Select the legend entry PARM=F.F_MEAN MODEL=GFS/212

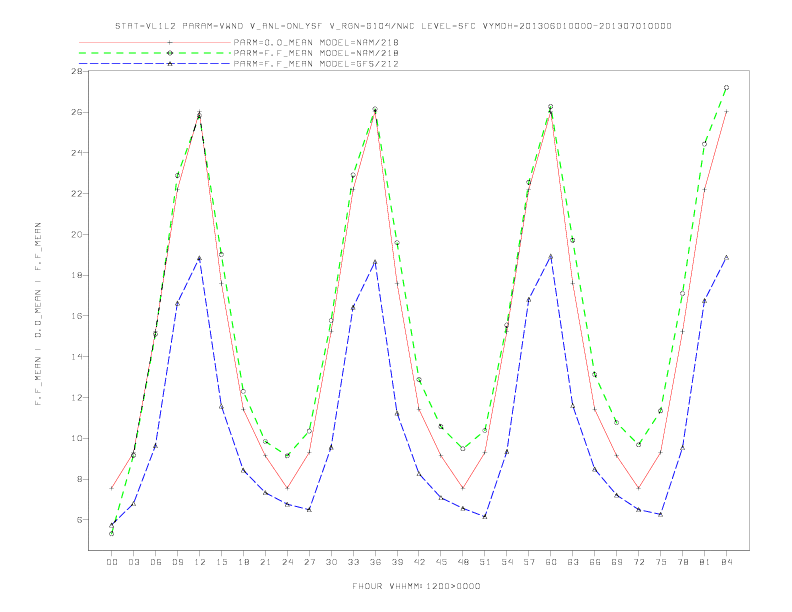pos(316,64)
